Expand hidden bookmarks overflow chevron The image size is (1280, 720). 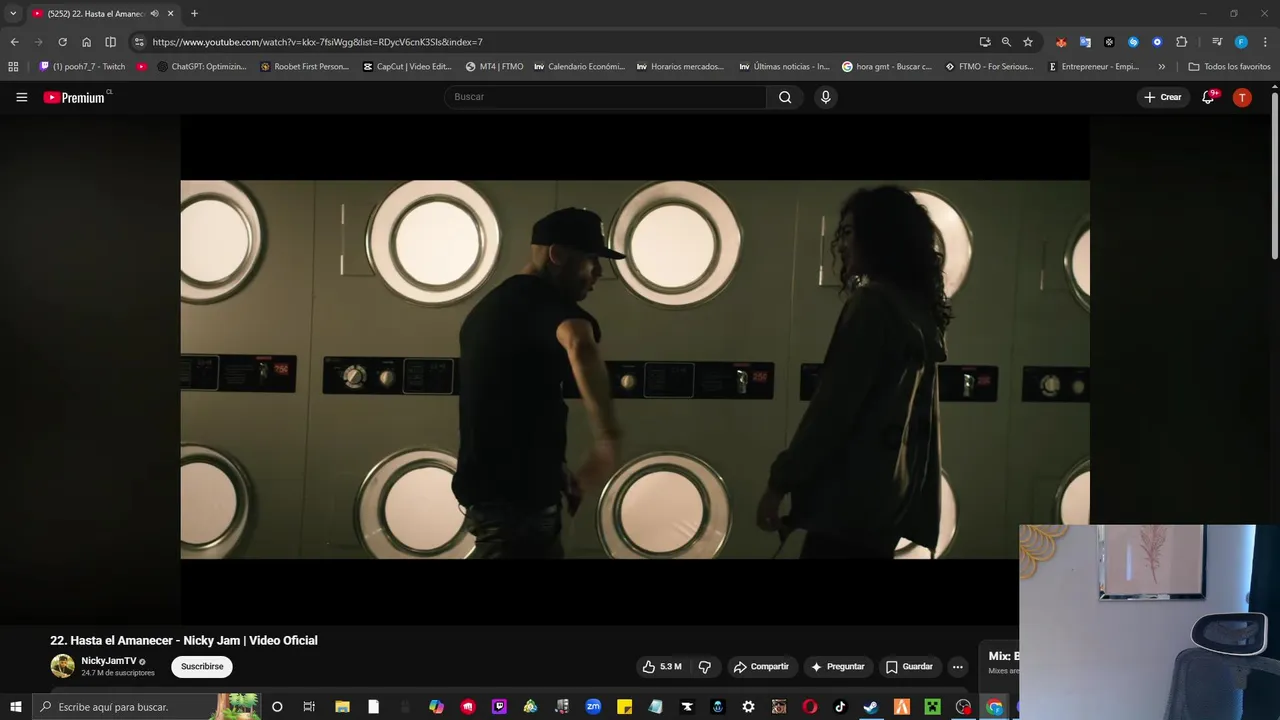(x=1161, y=67)
